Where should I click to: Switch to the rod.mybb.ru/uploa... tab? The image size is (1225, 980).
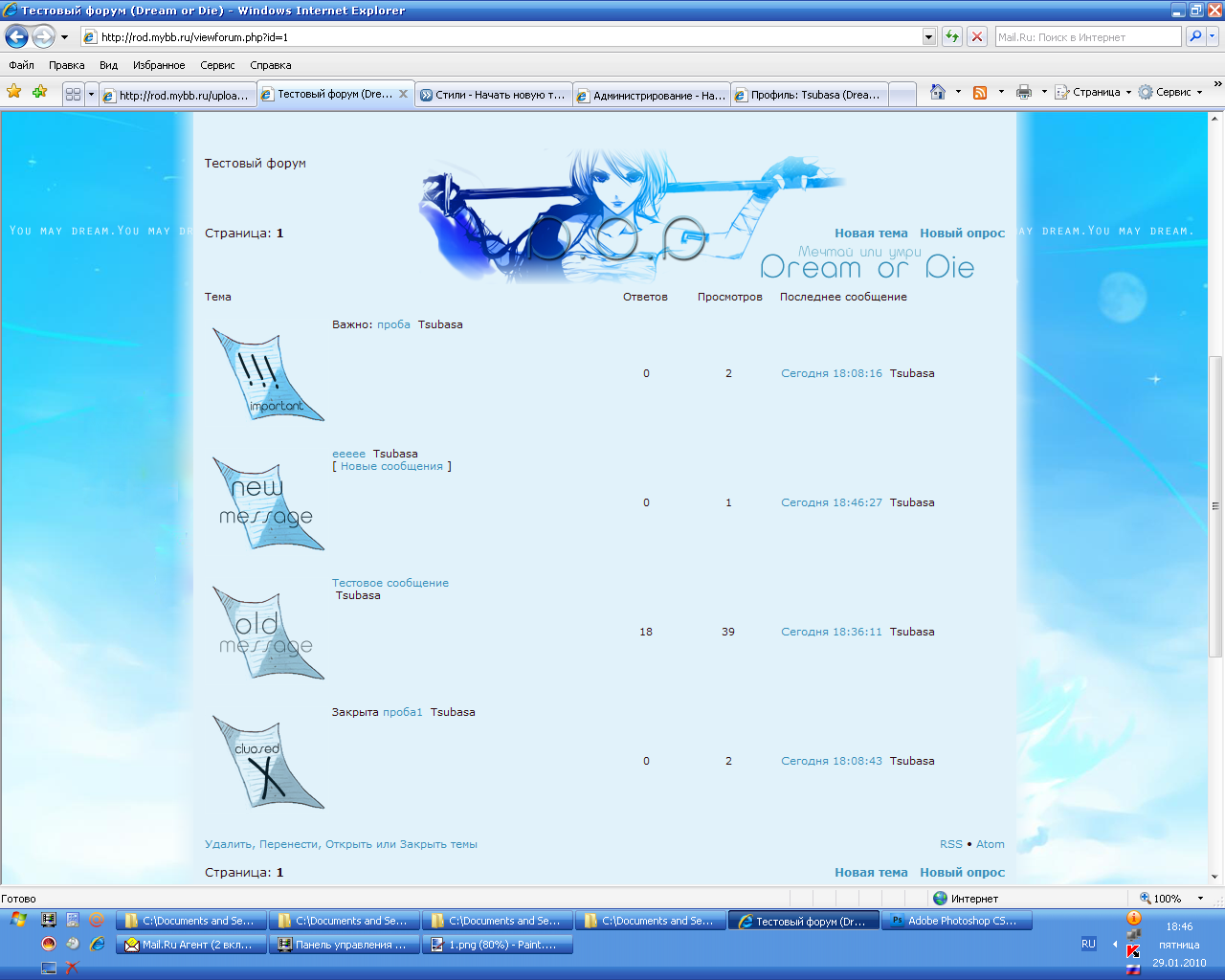point(178,95)
